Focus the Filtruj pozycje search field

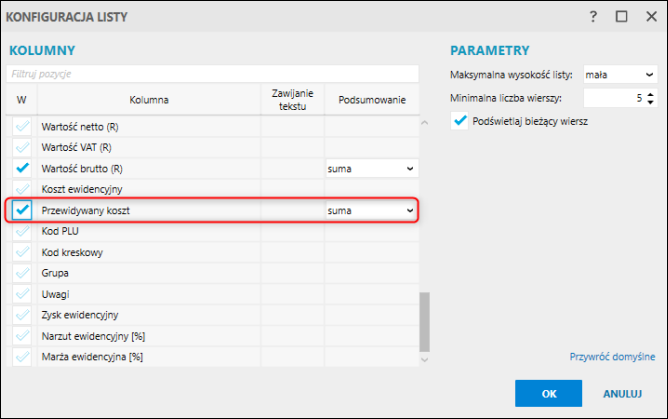pyautogui.click(x=211, y=73)
